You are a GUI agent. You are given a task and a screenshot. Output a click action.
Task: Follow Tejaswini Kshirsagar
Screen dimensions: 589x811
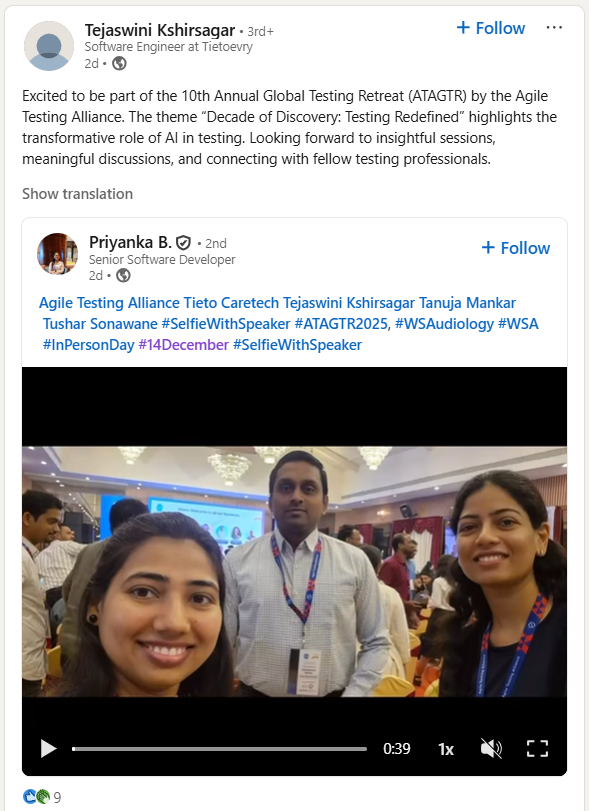coord(491,28)
